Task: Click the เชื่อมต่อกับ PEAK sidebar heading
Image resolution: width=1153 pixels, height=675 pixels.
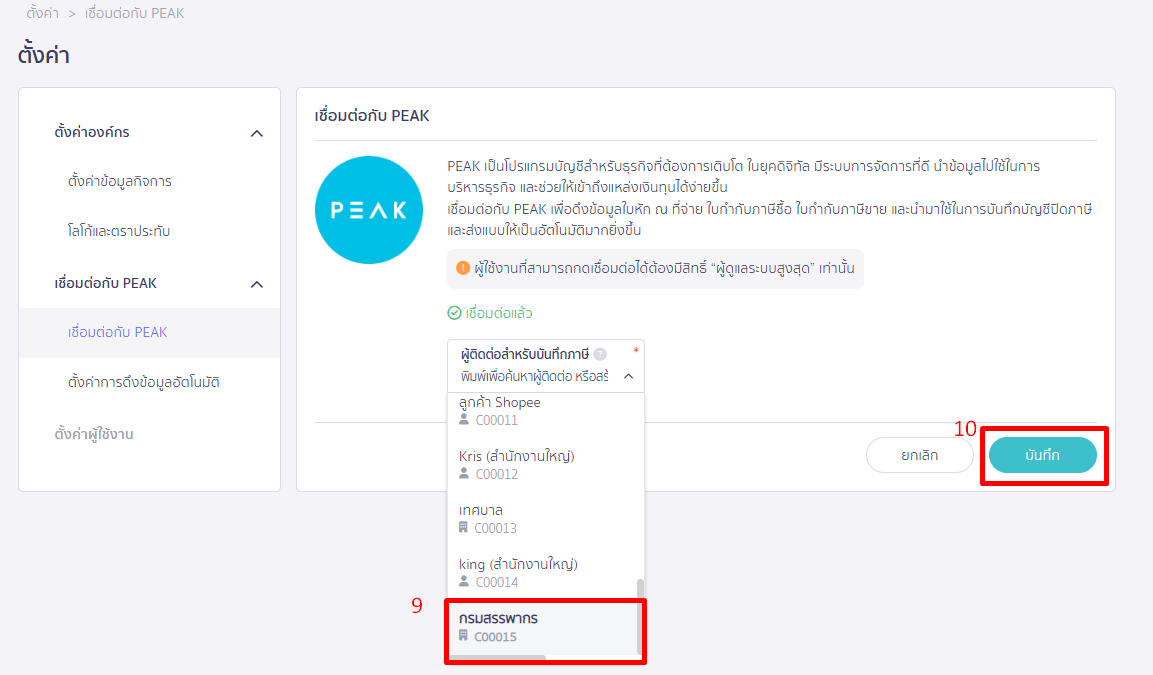Action: 106,283
